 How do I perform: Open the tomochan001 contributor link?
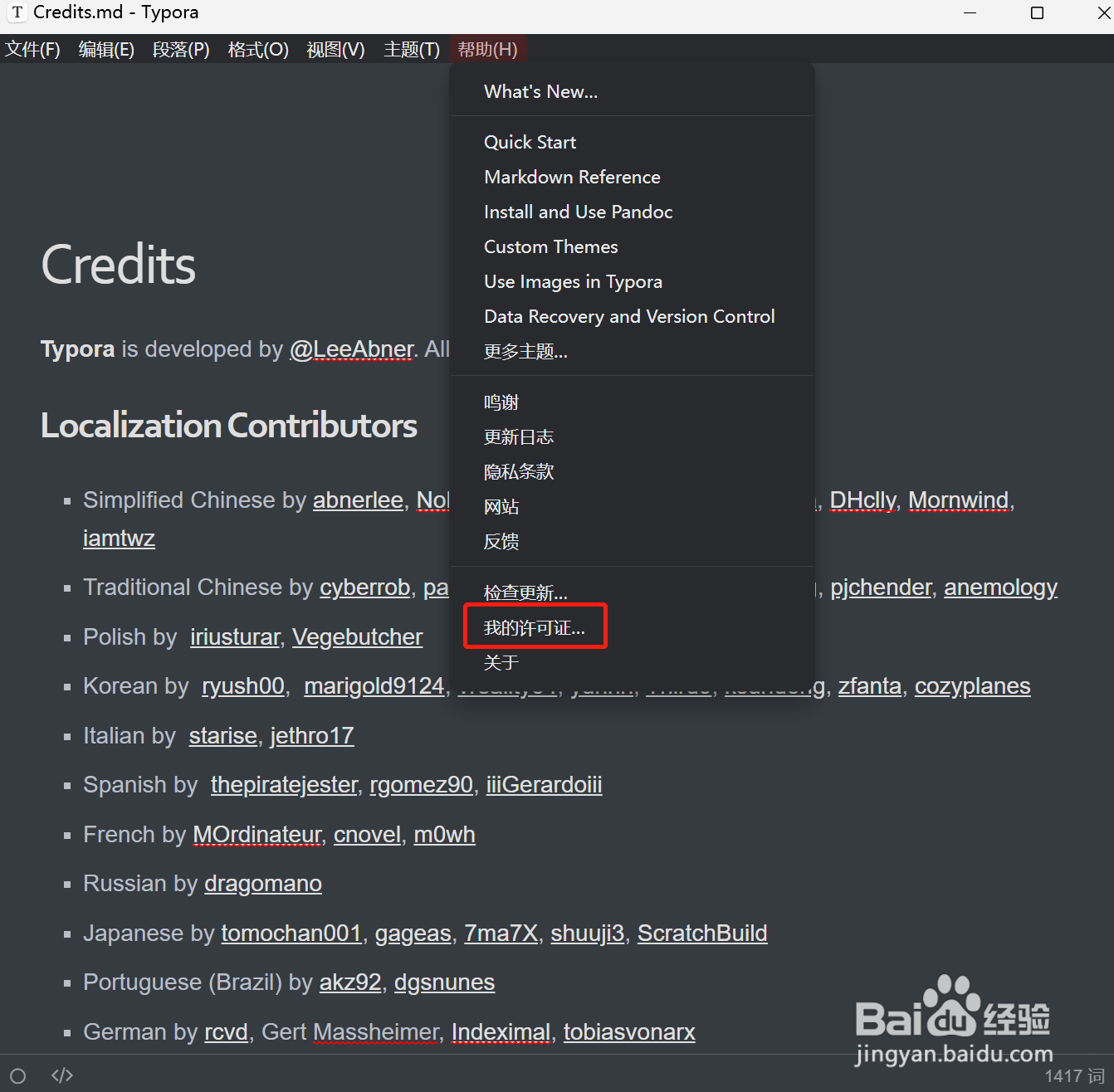click(x=291, y=934)
